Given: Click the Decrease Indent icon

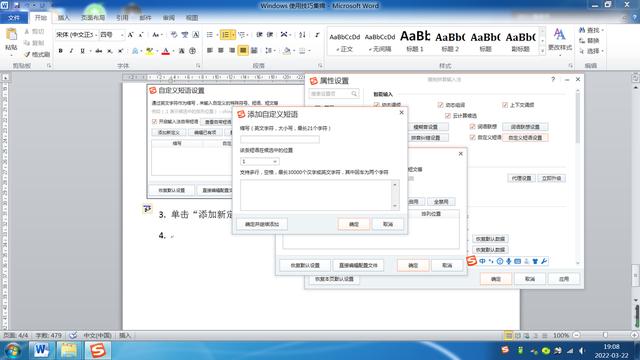Looking at the screenshot, I should (259, 35).
